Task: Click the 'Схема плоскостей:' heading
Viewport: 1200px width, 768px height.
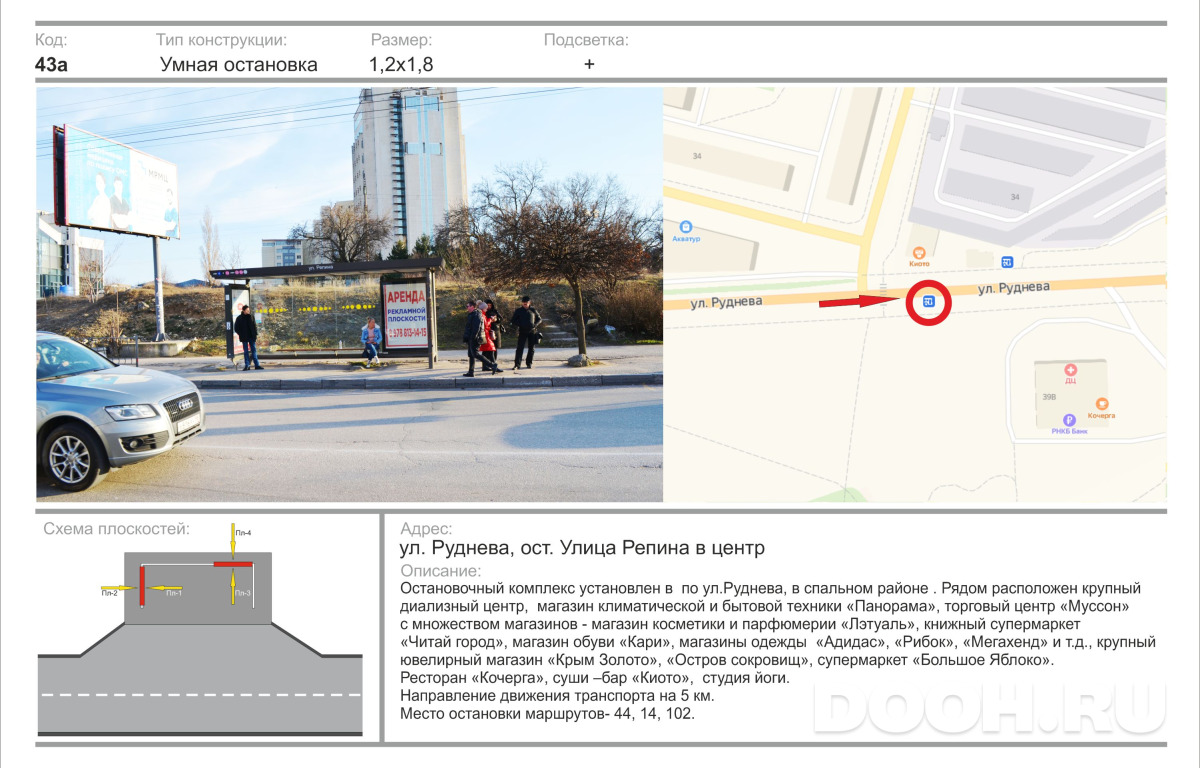Action: point(116,529)
